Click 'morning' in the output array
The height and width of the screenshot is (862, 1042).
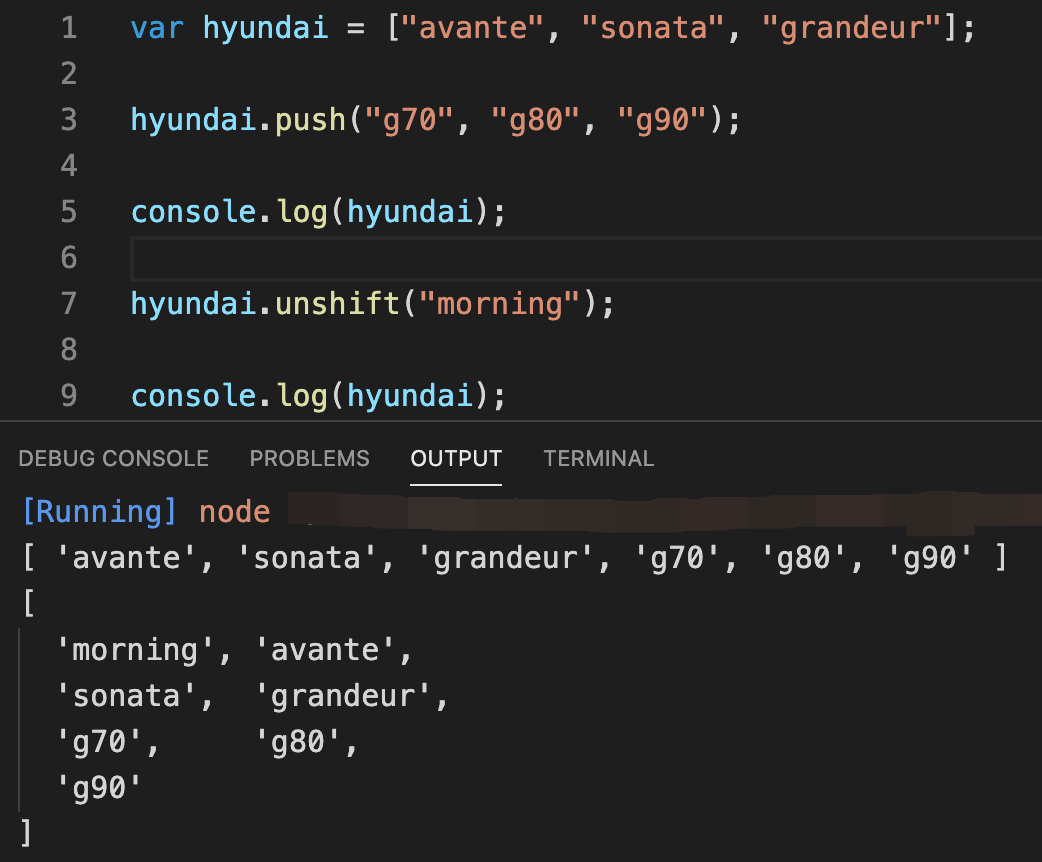(x=135, y=650)
